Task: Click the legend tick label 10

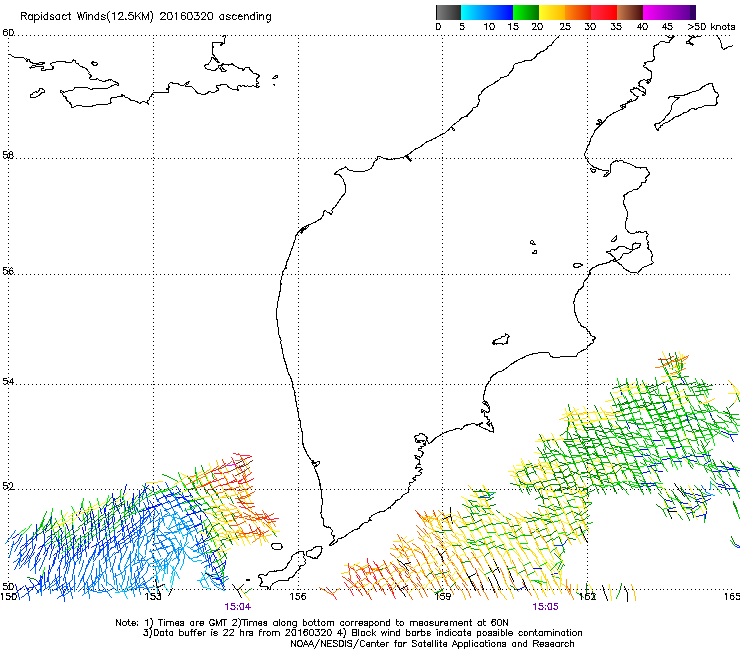Action: pyautogui.click(x=489, y=27)
